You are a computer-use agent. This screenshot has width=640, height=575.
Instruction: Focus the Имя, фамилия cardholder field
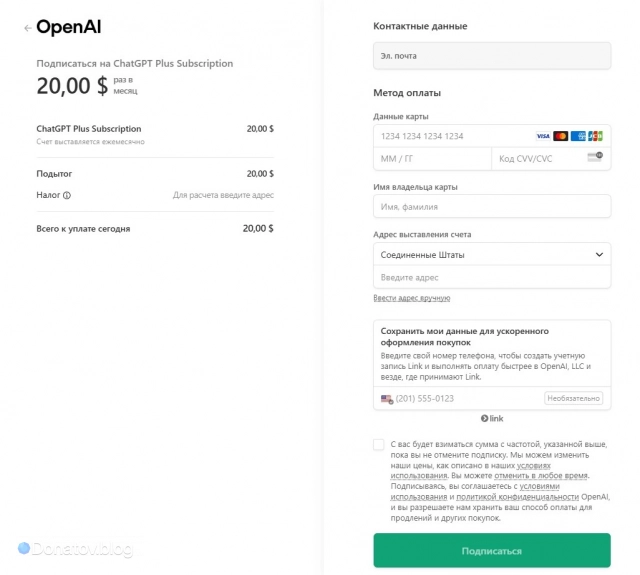(492, 206)
